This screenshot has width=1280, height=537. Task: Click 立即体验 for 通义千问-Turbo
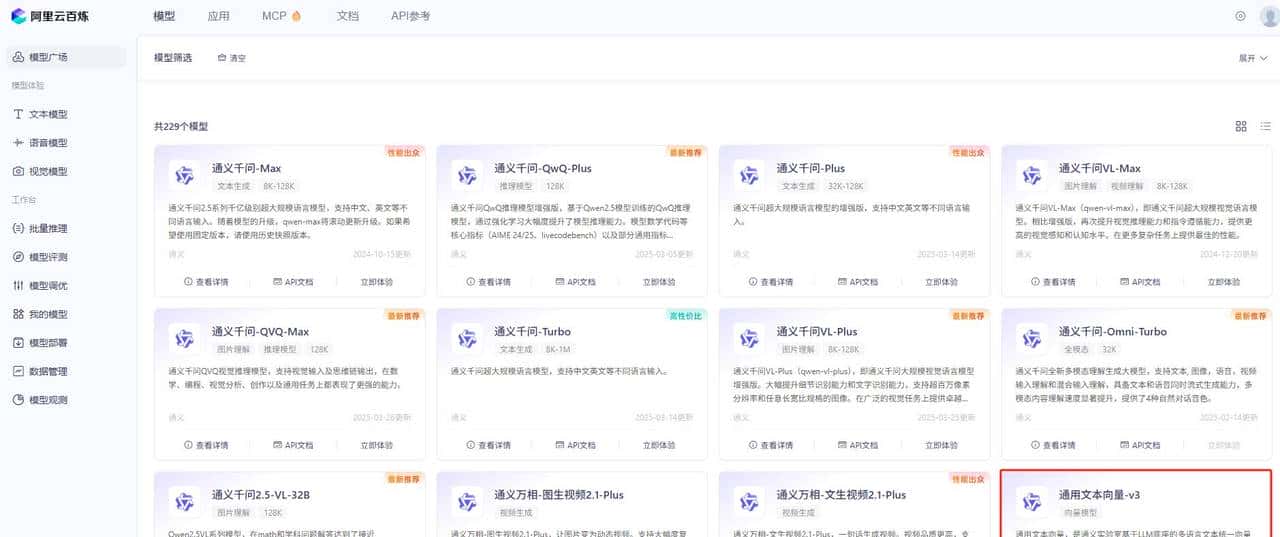coord(659,445)
